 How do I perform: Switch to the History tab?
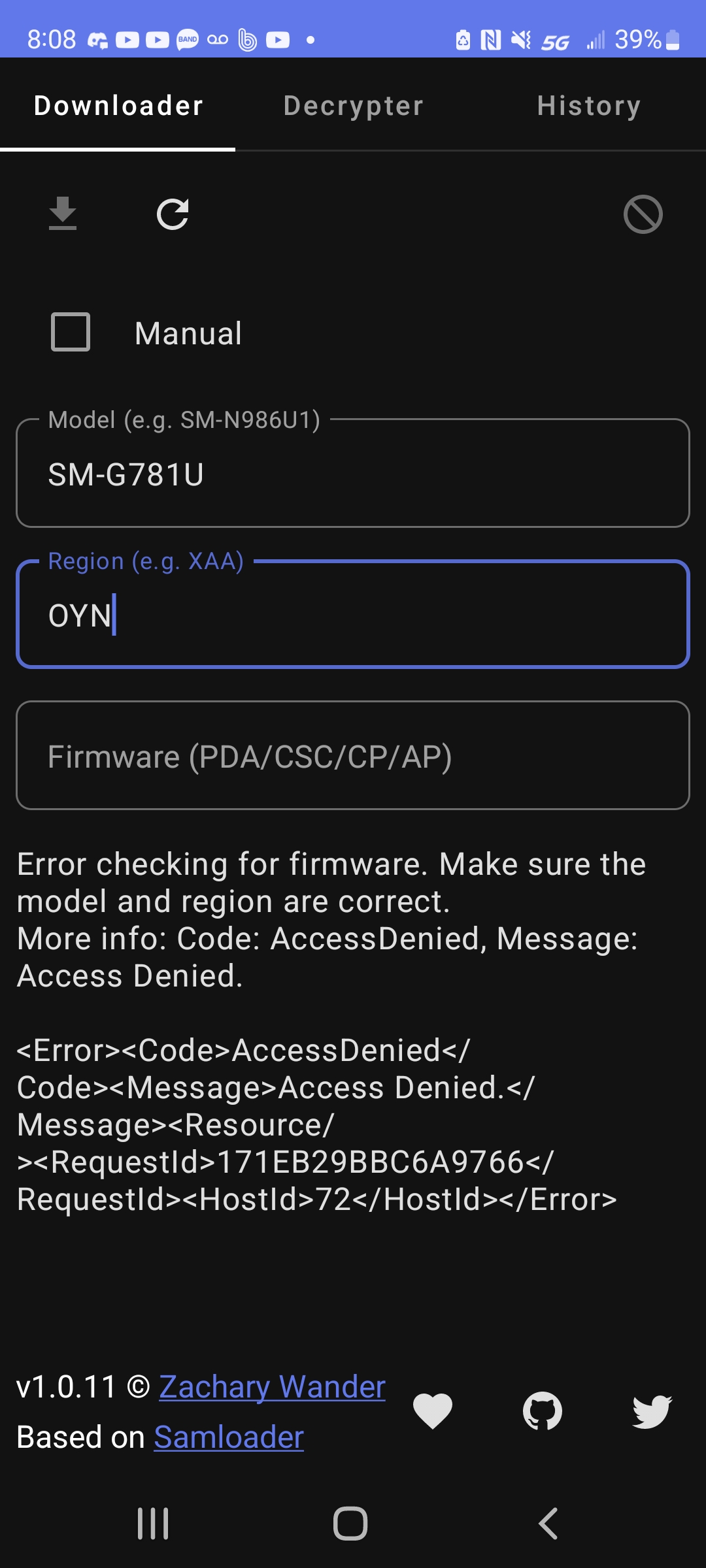coord(588,105)
